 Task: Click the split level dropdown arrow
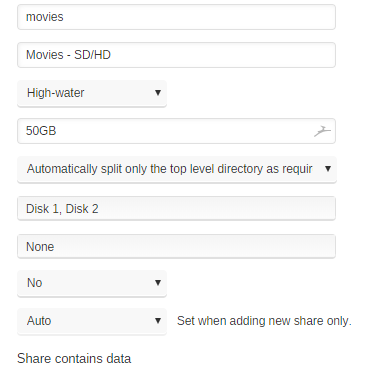click(328, 169)
